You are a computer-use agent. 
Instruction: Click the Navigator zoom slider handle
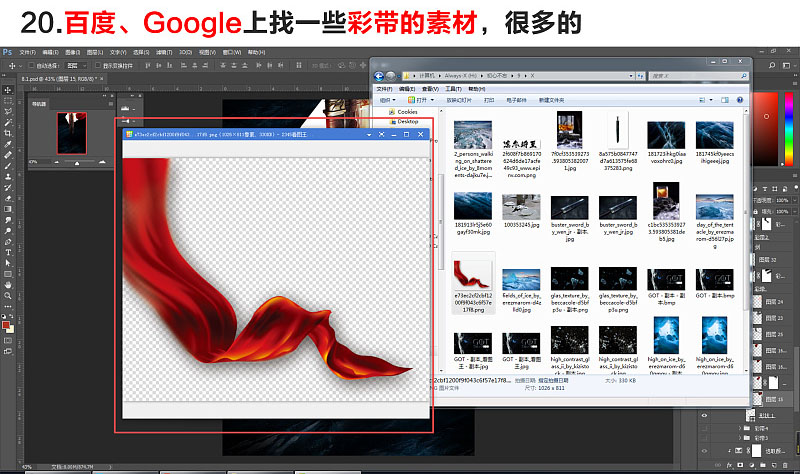pyautogui.click(x=77, y=163)
